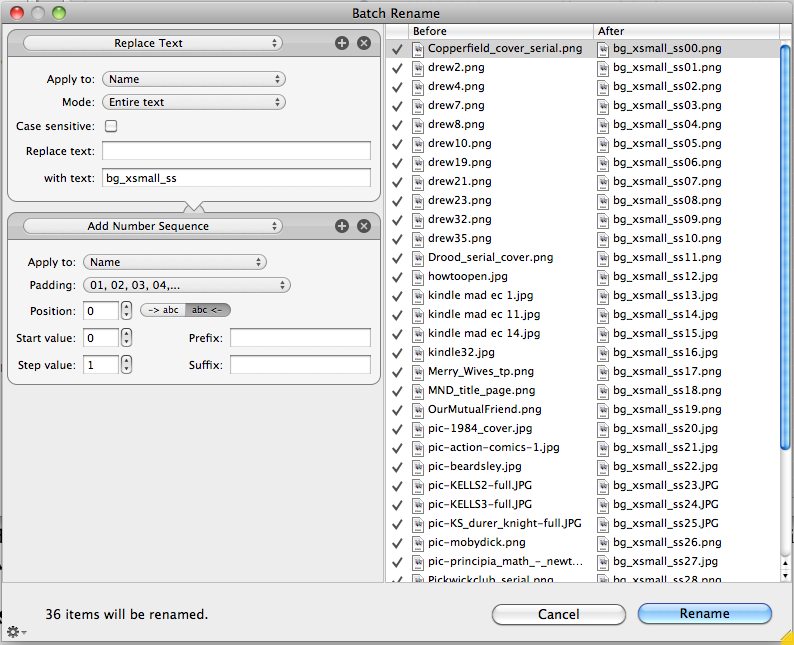This screenshot has width=794, height=645.
Task: Position number at the start (-> abc)
Action: tap(163, 310)
